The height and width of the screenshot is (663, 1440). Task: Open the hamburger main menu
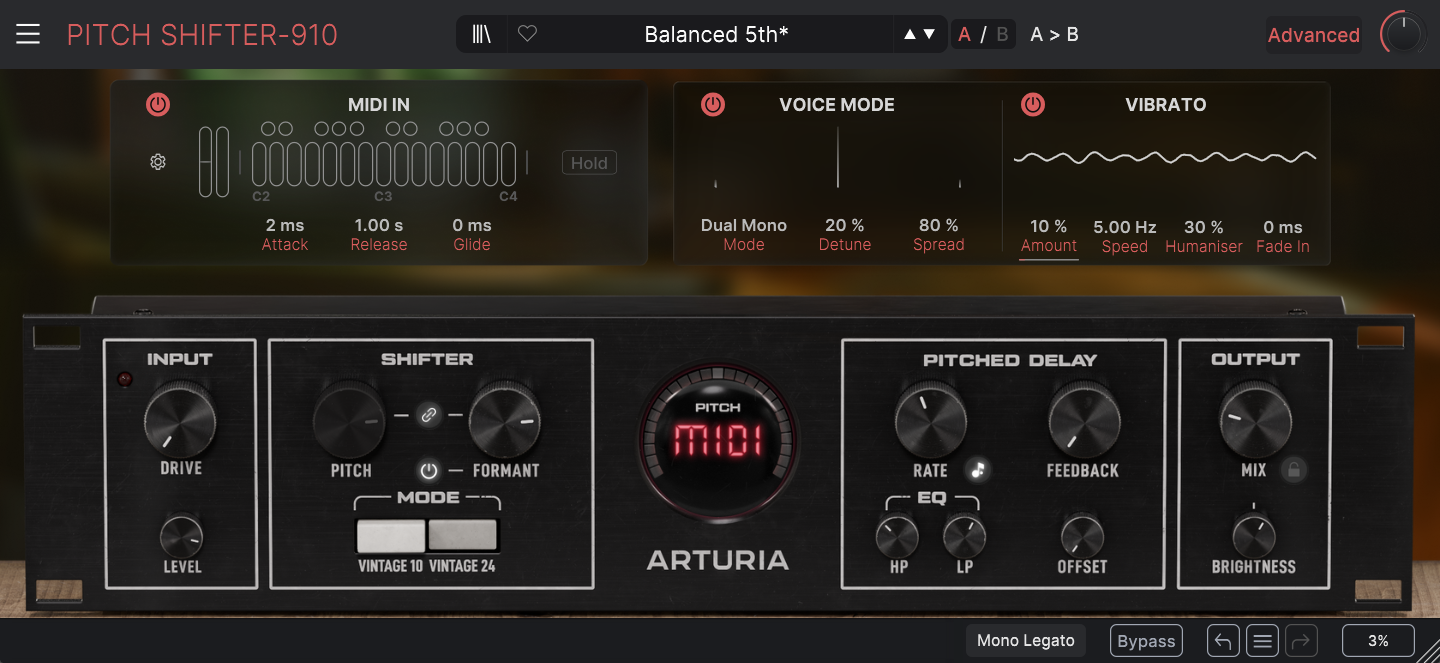(28, 35)
